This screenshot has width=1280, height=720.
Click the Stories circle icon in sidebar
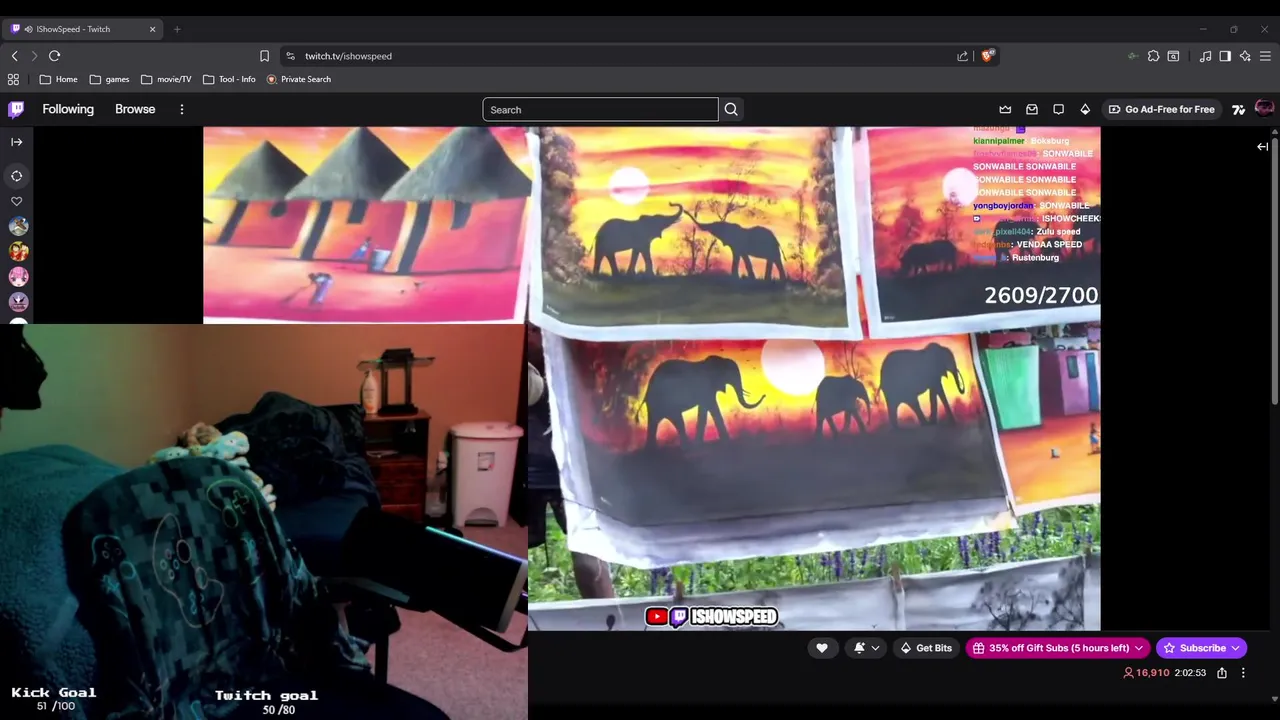click(x=16, y=176)
